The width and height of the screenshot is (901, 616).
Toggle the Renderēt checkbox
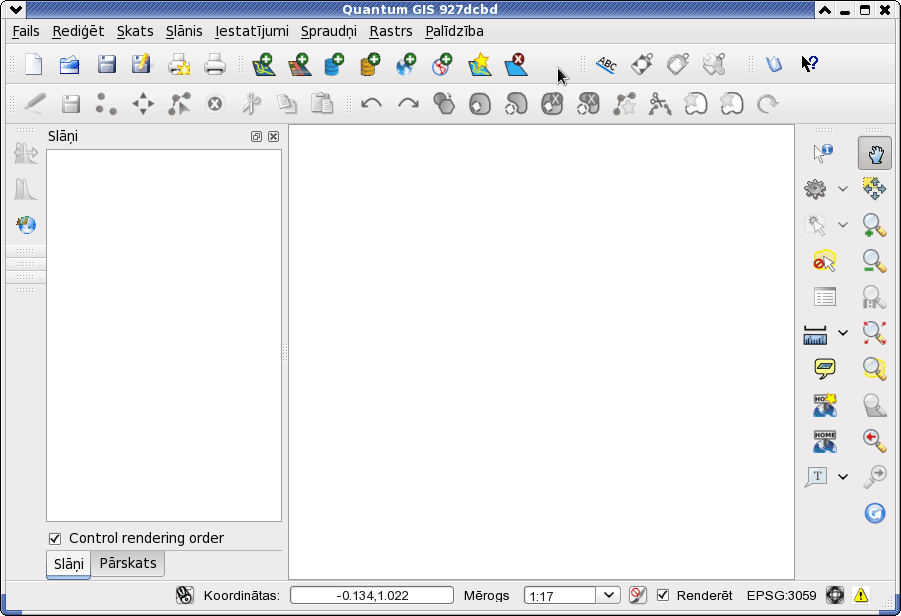[663, 595]
